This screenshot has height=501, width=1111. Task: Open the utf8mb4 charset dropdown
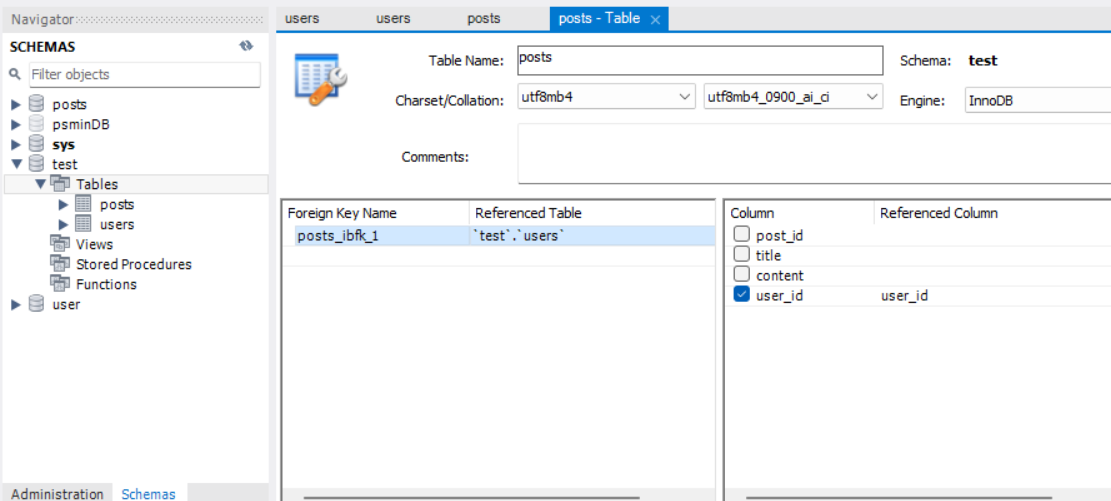point(607,96)
